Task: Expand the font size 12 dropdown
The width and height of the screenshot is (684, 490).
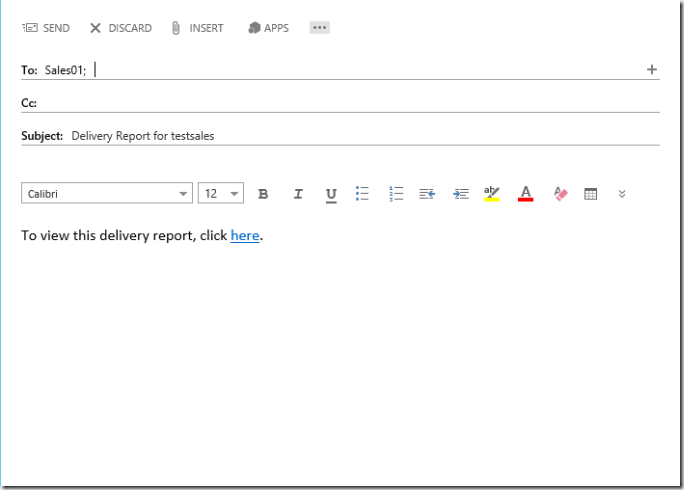Action: (x=235, y=194)
